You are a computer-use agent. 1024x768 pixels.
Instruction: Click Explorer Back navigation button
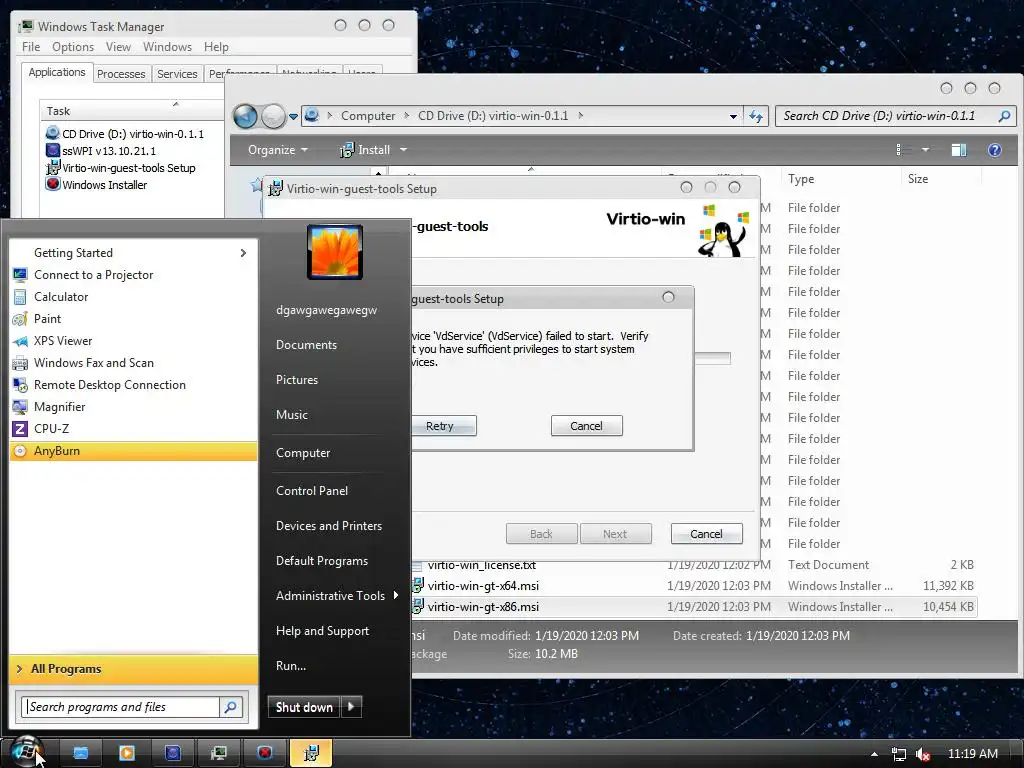click(246, 116)
